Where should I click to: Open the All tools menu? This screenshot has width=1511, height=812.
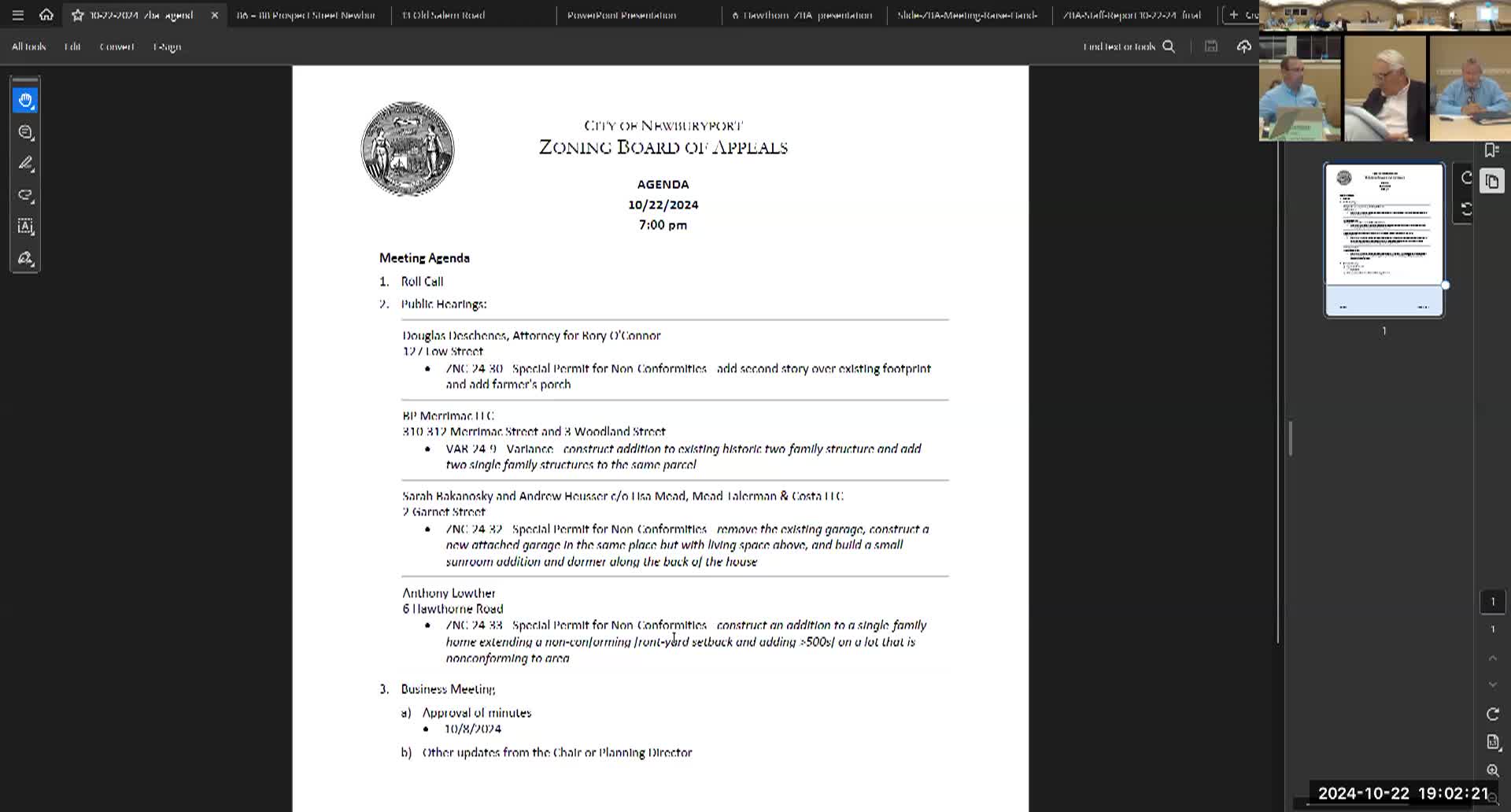(x=29, y=46)
